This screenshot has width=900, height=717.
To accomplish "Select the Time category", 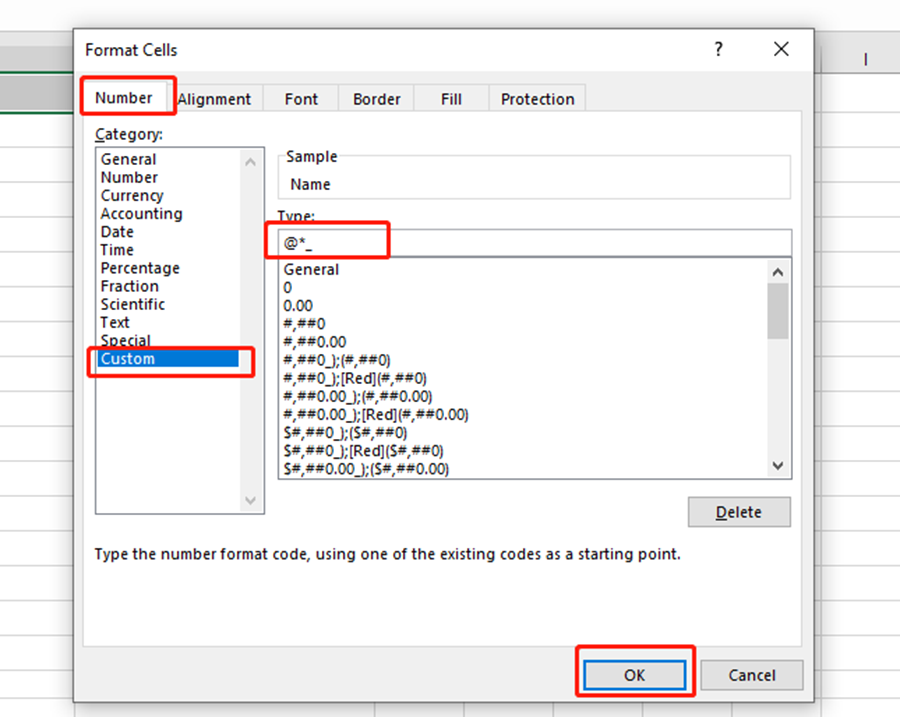I will (x=117, y=250).
